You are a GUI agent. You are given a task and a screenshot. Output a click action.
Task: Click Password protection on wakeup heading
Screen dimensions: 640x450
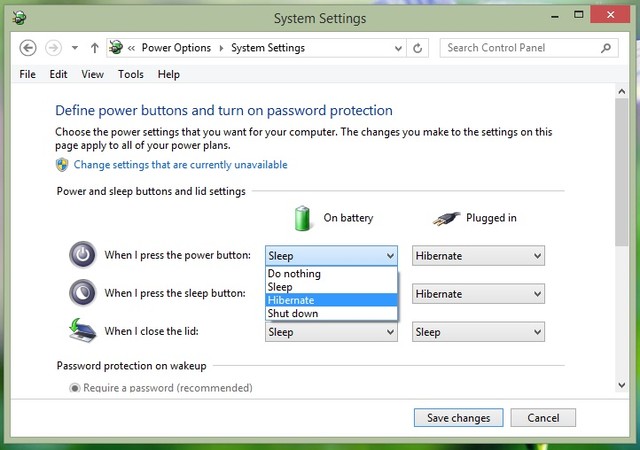click(x=131, y=366)
